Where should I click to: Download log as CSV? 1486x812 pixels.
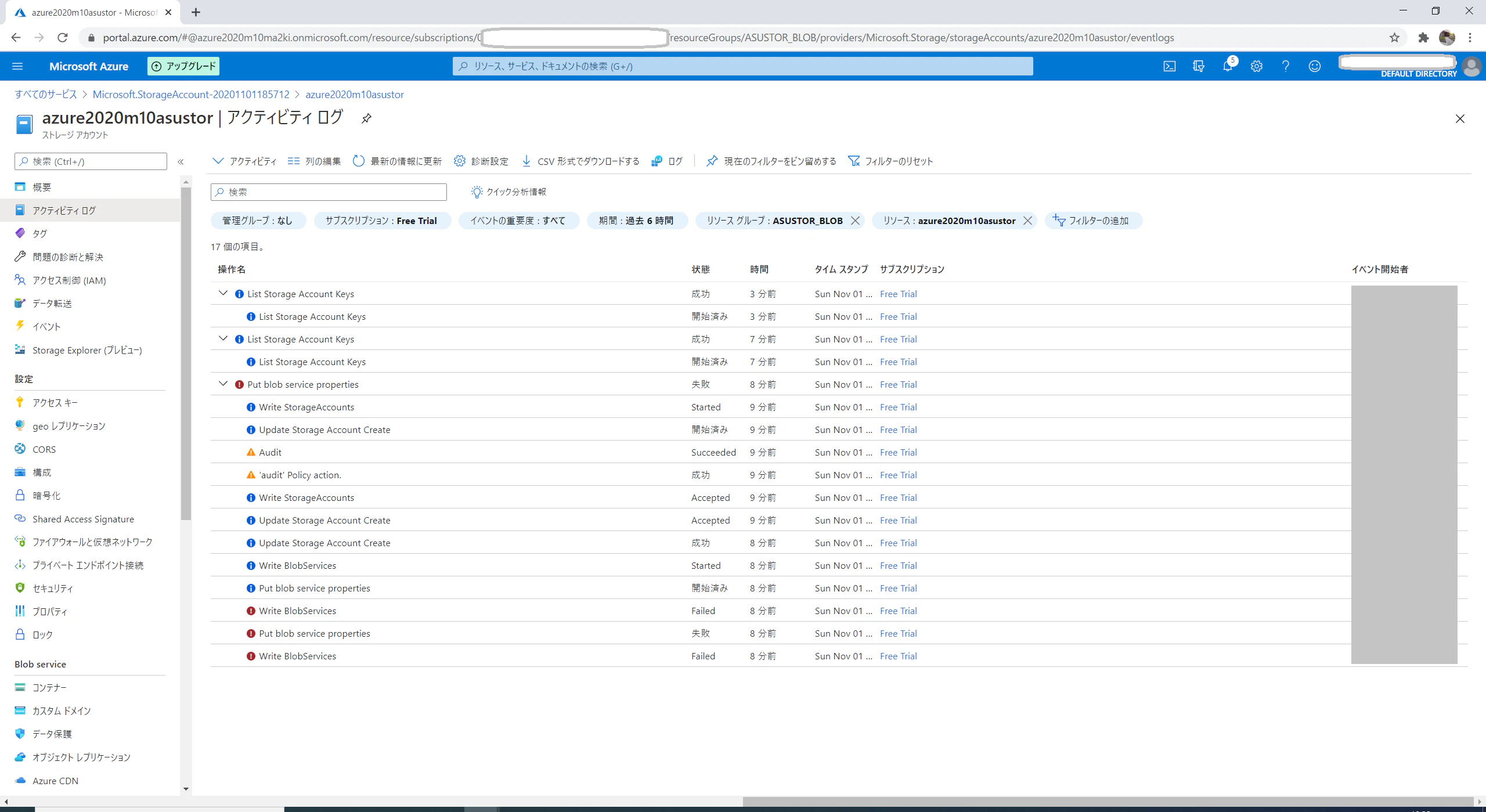pyautogui.click(x=580, y=161)
